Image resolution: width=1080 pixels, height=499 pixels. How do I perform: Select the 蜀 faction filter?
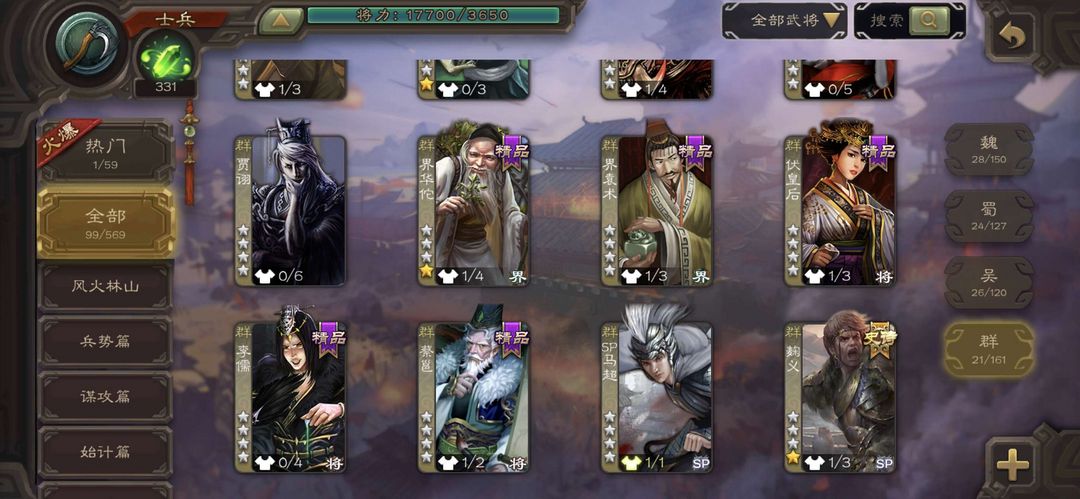pos(988,216)
